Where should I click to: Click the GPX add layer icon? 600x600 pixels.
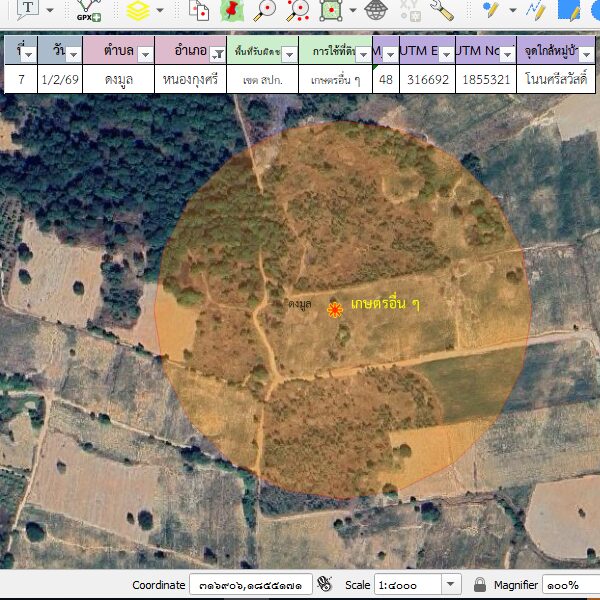point(88,10)
